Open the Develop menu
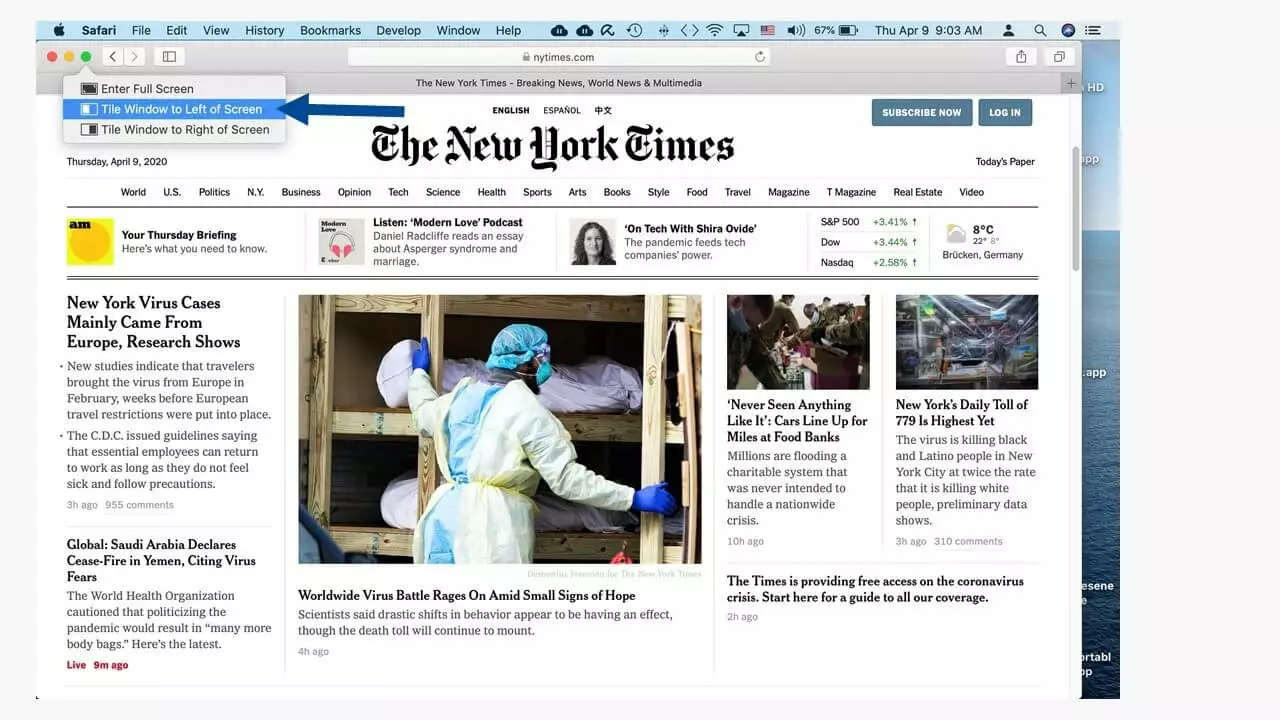Screen dimensions: 1280x720 [x=398, y=30]
